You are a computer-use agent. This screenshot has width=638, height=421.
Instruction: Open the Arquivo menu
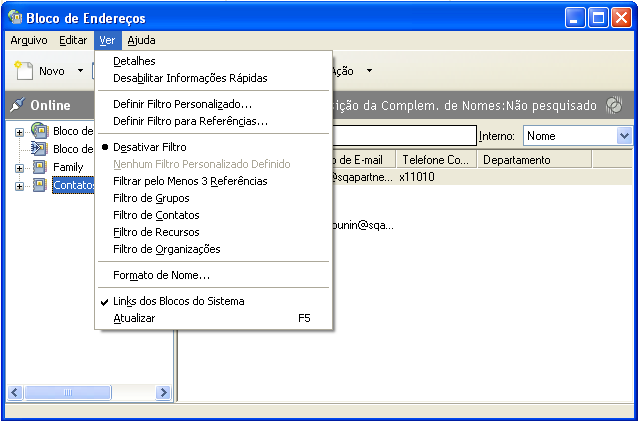(29, 40)
